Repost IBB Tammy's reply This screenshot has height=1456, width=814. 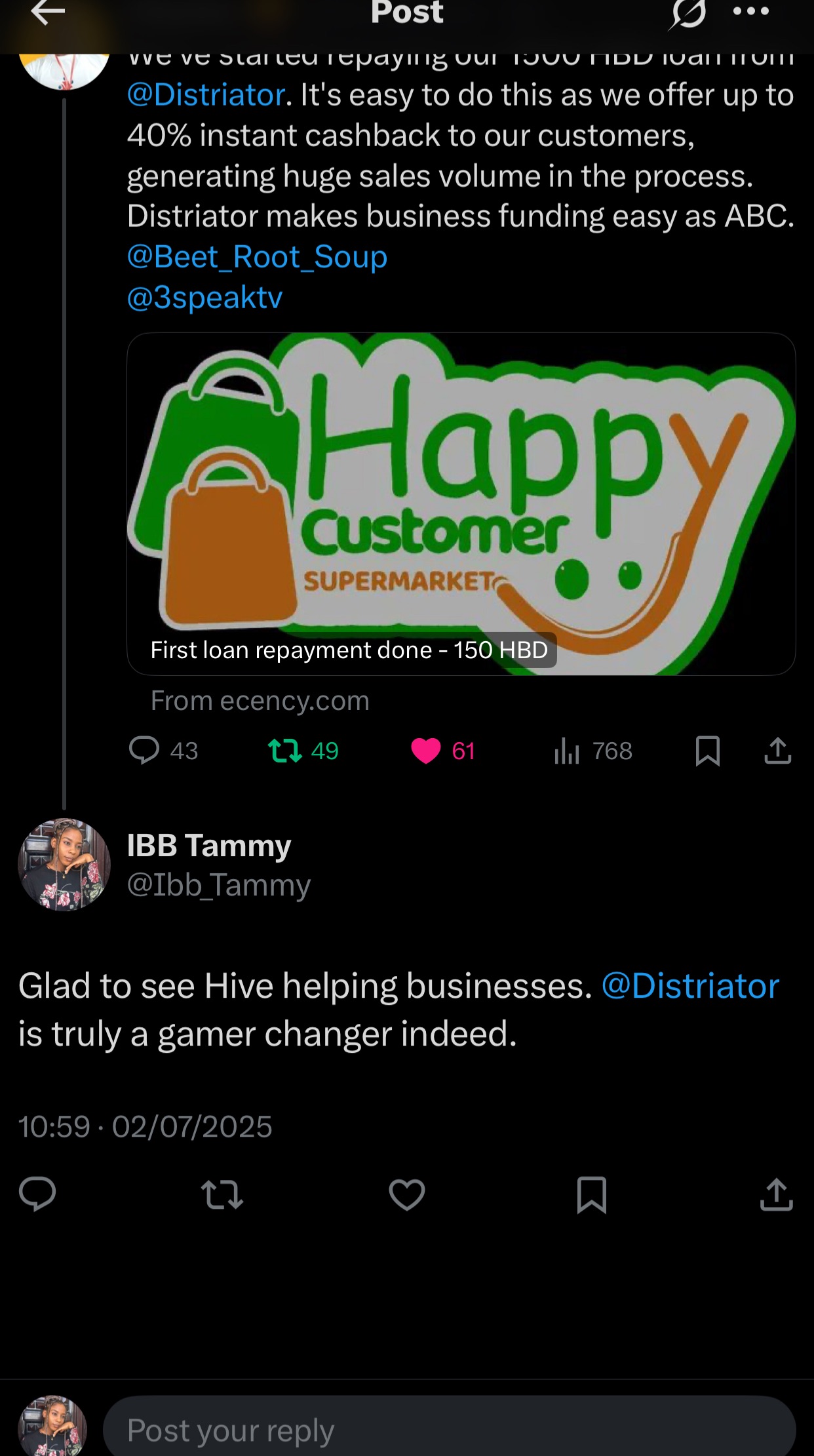point(222,1194)
